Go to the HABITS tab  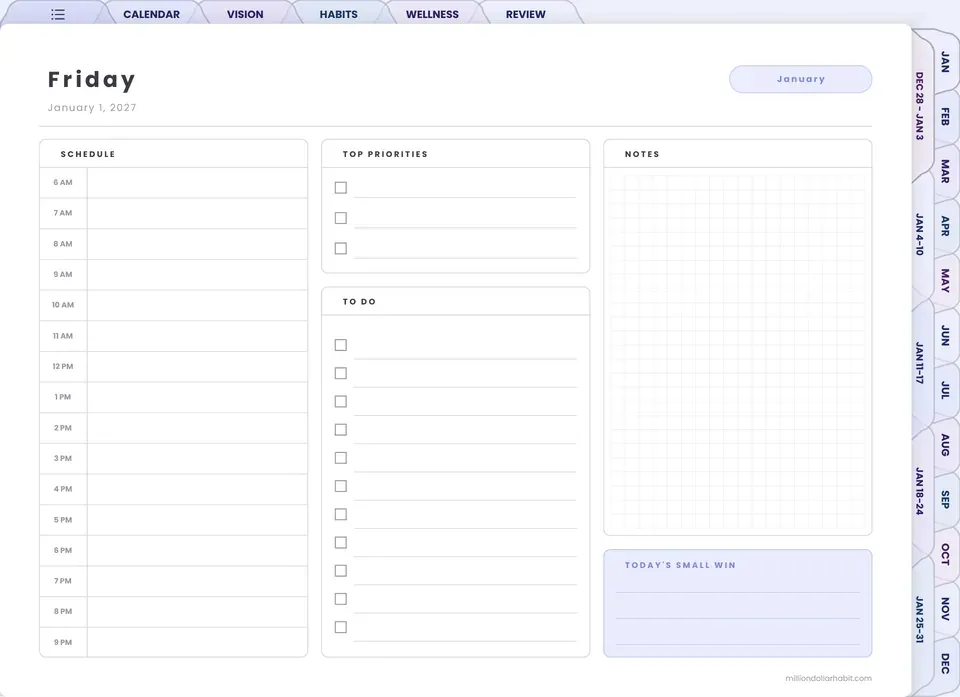(x=339, y=14)
